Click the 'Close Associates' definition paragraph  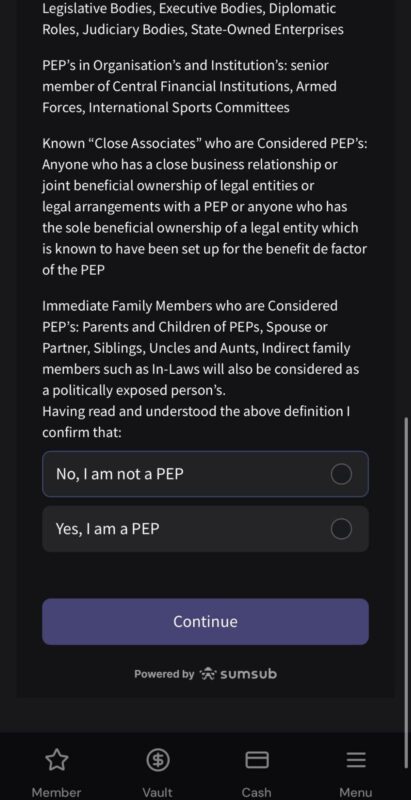[x=205, y=207]
